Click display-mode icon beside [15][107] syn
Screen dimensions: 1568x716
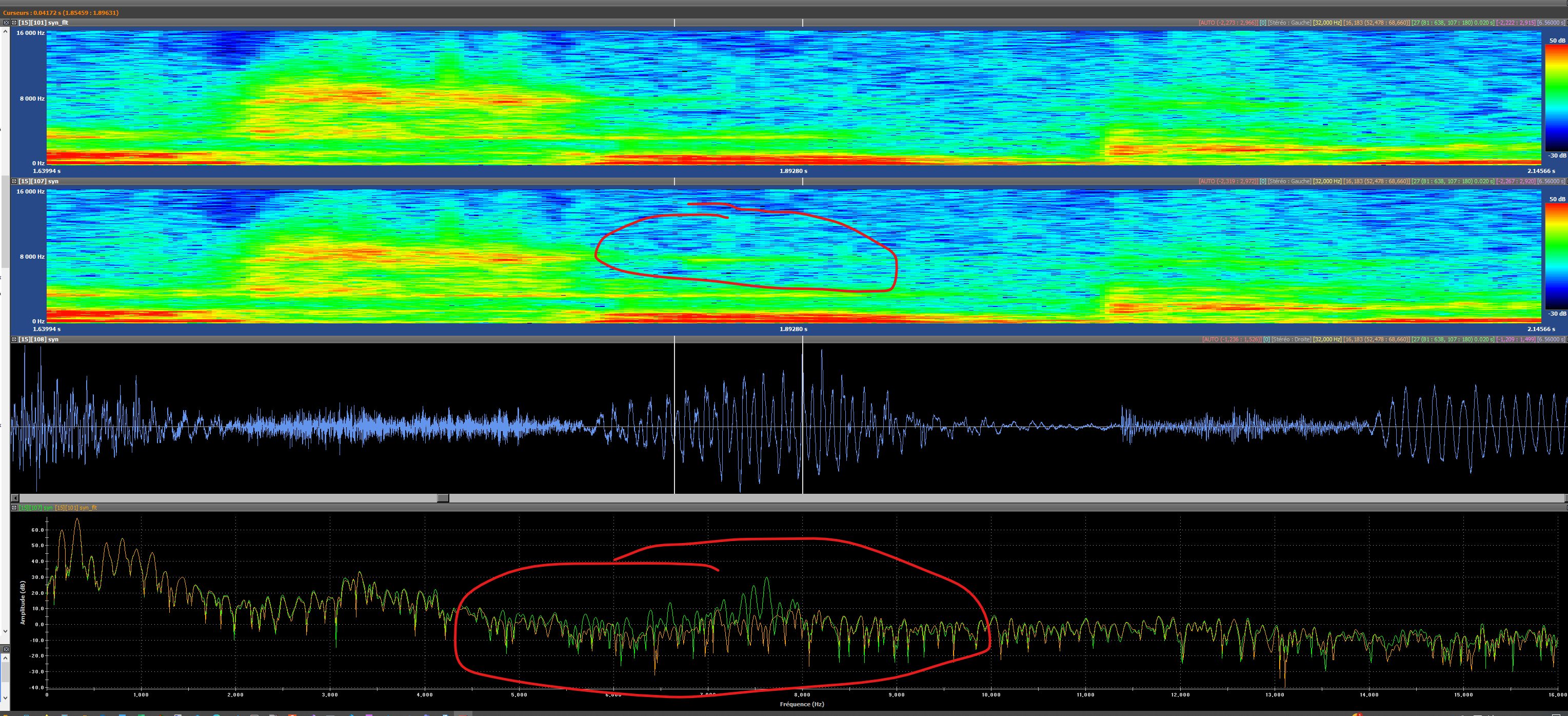pyautogui.click(x=14, y=181)
